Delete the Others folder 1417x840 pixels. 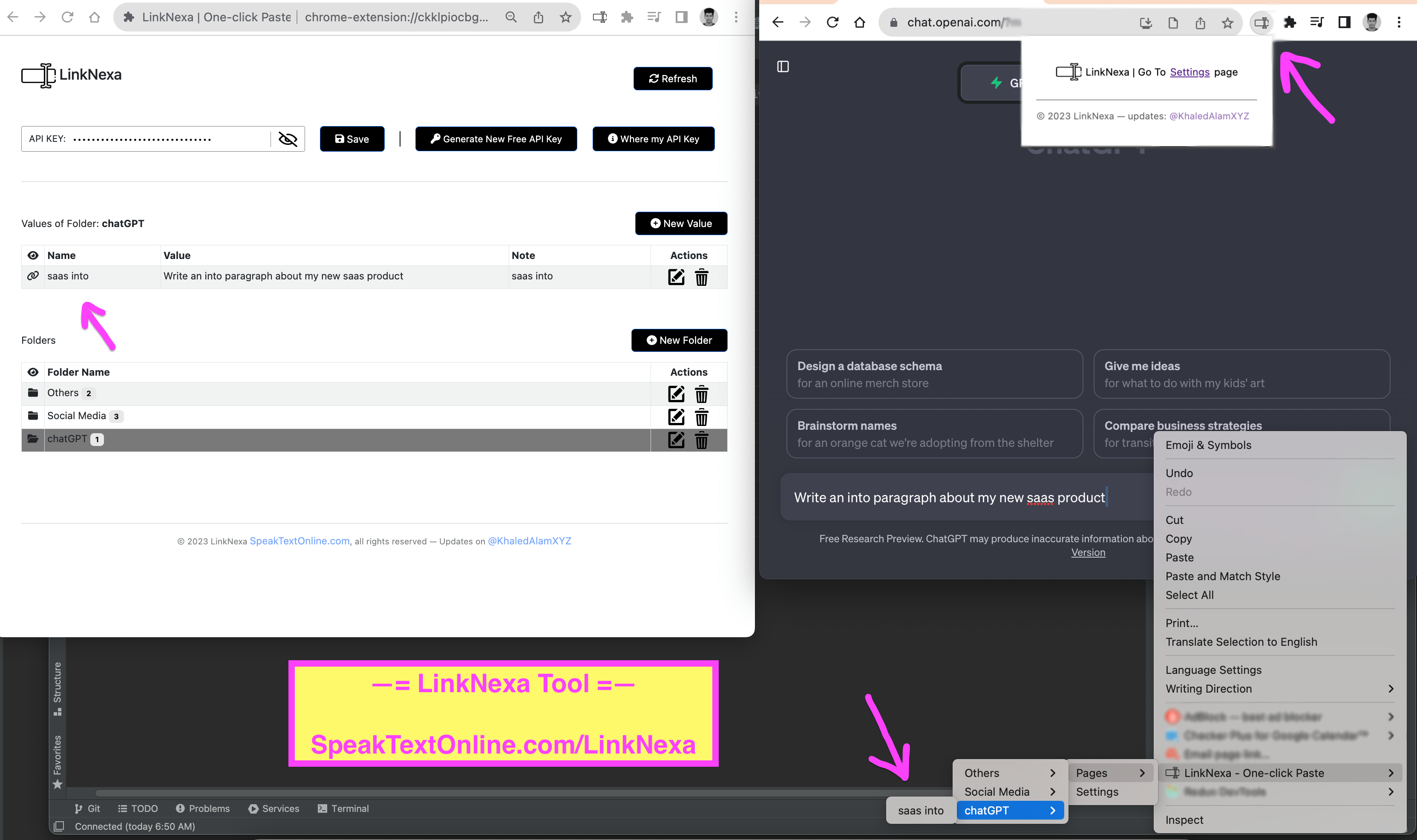[701, 394]
